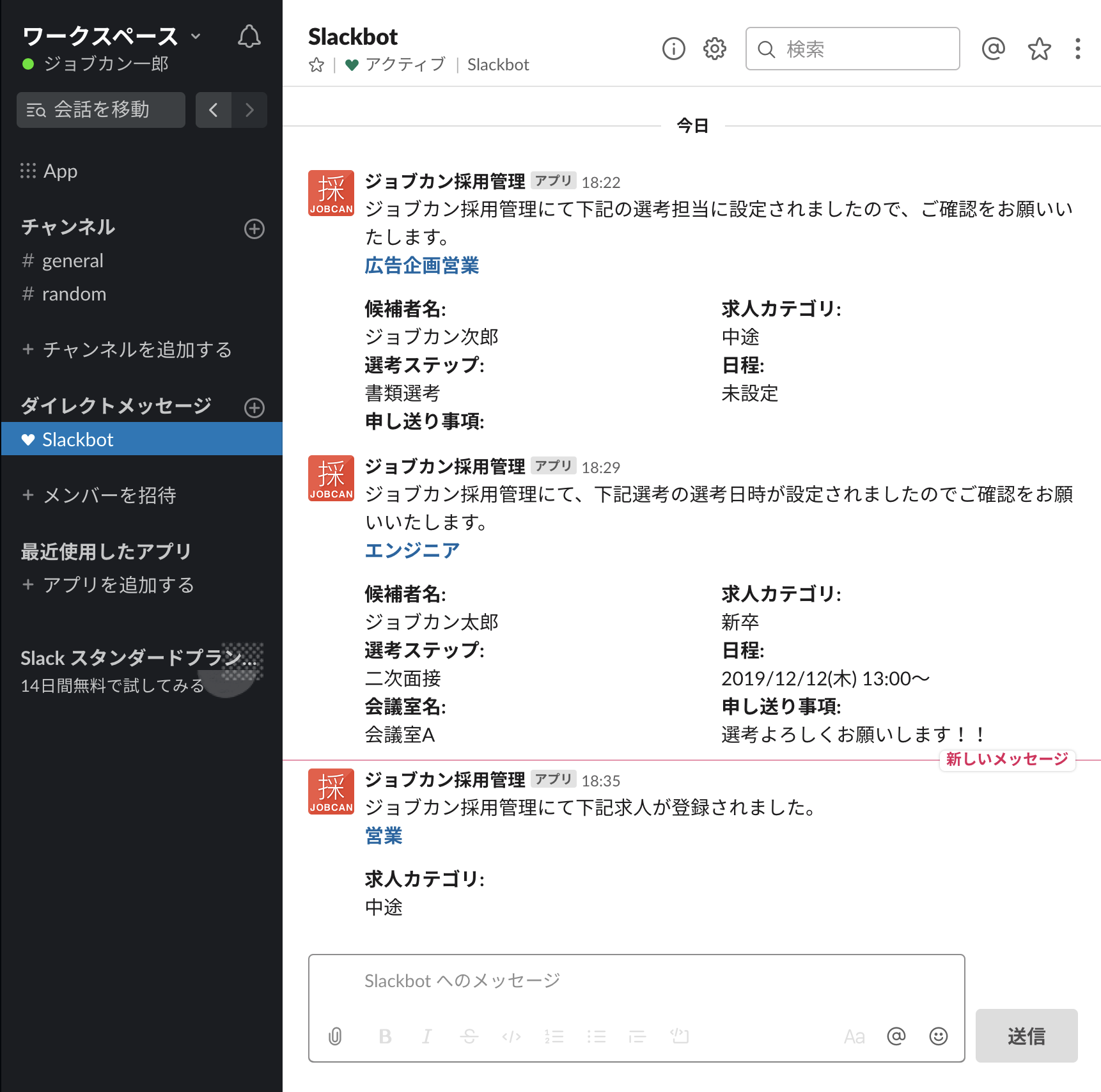Open the 会話を移動 quick switcher
1101x1092 pixels.
(101, 110)
